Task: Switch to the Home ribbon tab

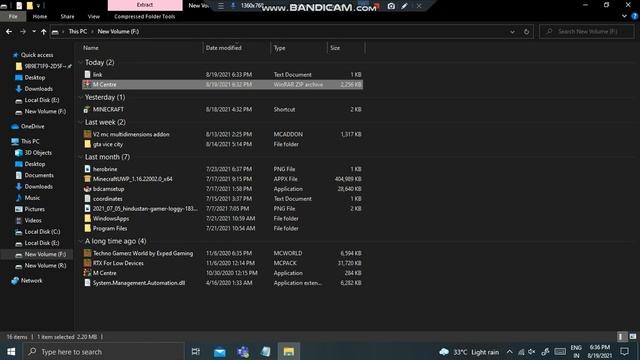Action: (x=40, y=16)
